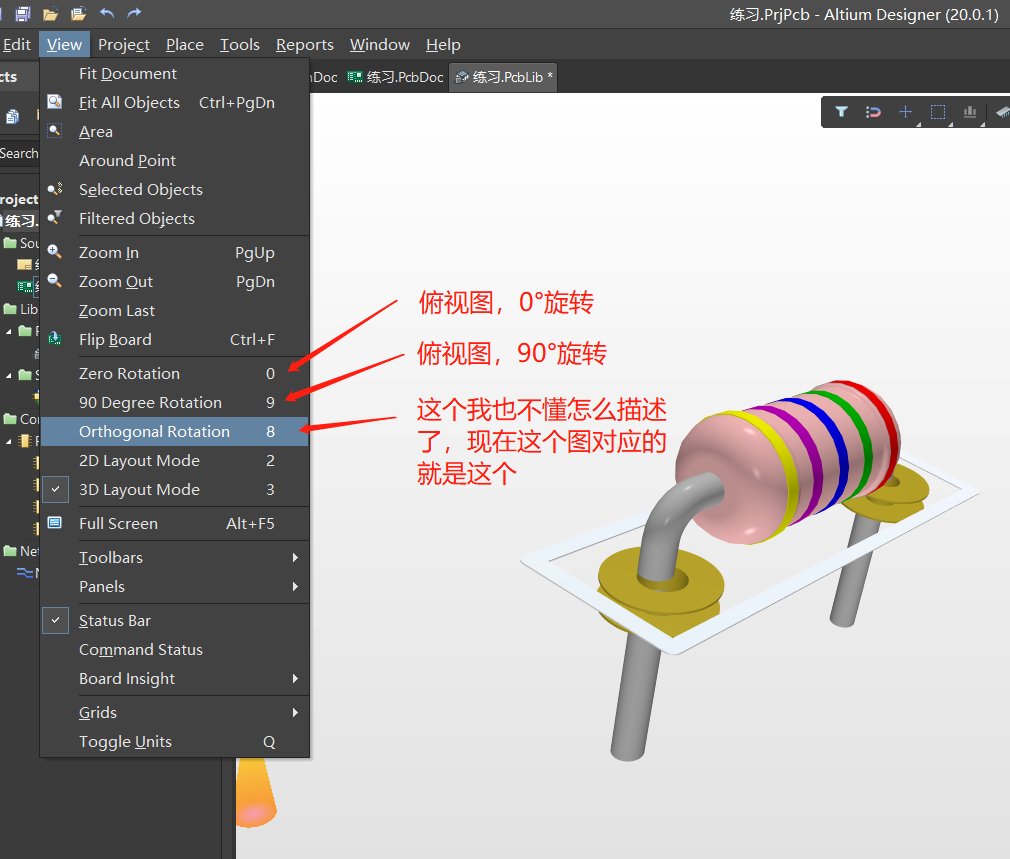Viewport: 1010px width, 859px height.
Task: Expand the Board Insight submenu
Action: pos(127,678)
